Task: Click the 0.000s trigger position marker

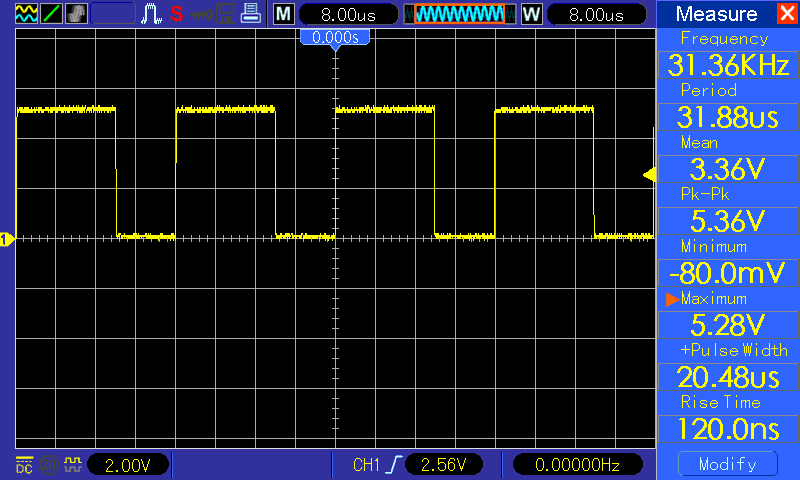Action: point(335,38)
